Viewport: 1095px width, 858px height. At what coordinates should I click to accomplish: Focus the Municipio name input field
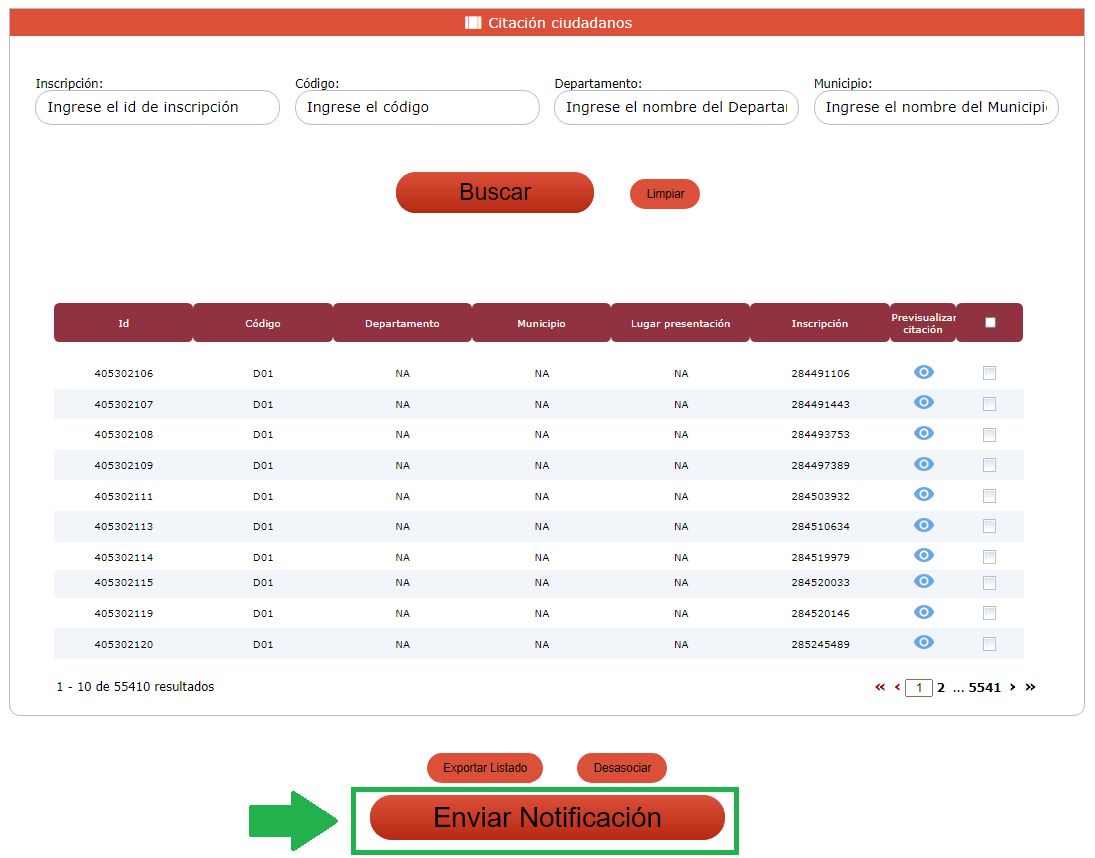click(x=935, y=108)
